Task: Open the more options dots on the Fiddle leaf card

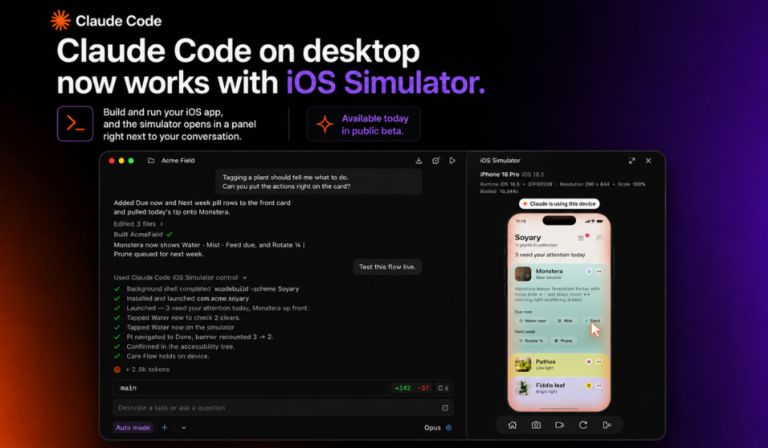Action: 599,386
